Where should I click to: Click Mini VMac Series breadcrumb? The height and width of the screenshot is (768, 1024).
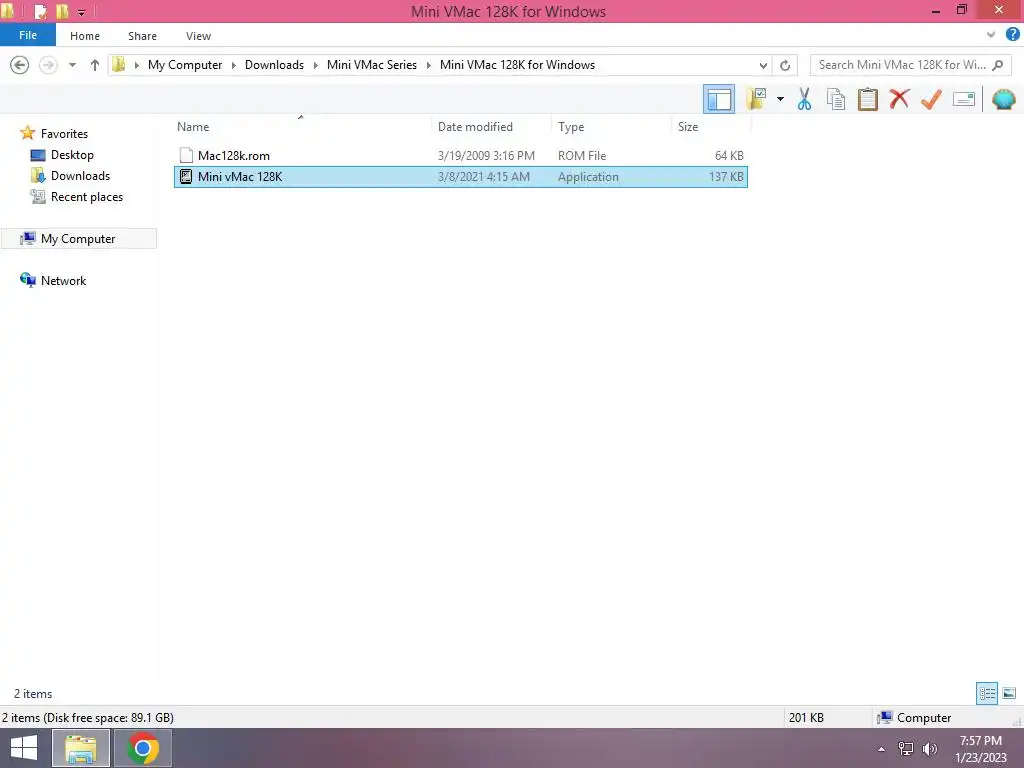click(372, 65)
